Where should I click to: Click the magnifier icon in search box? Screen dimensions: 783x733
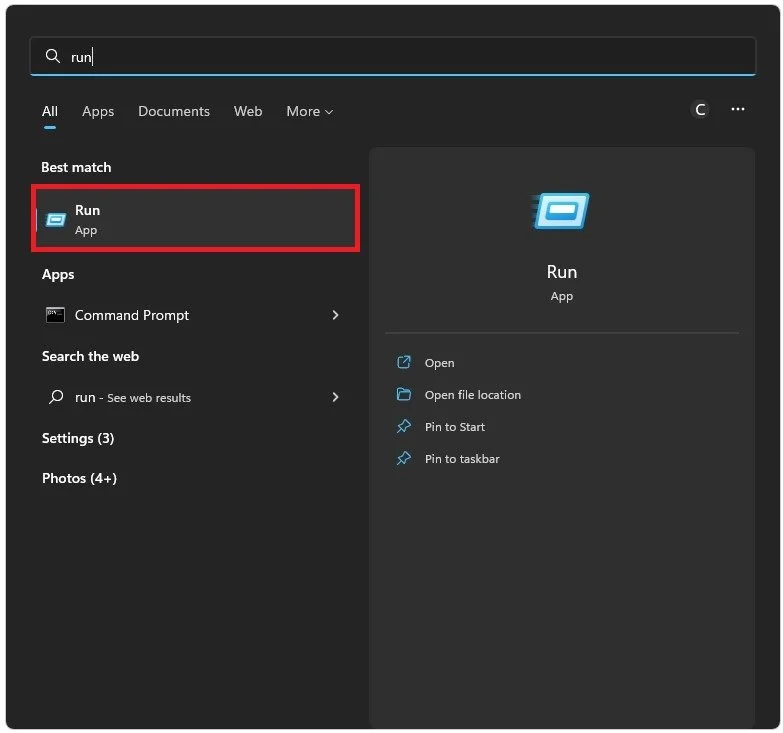tap(52, 56)
